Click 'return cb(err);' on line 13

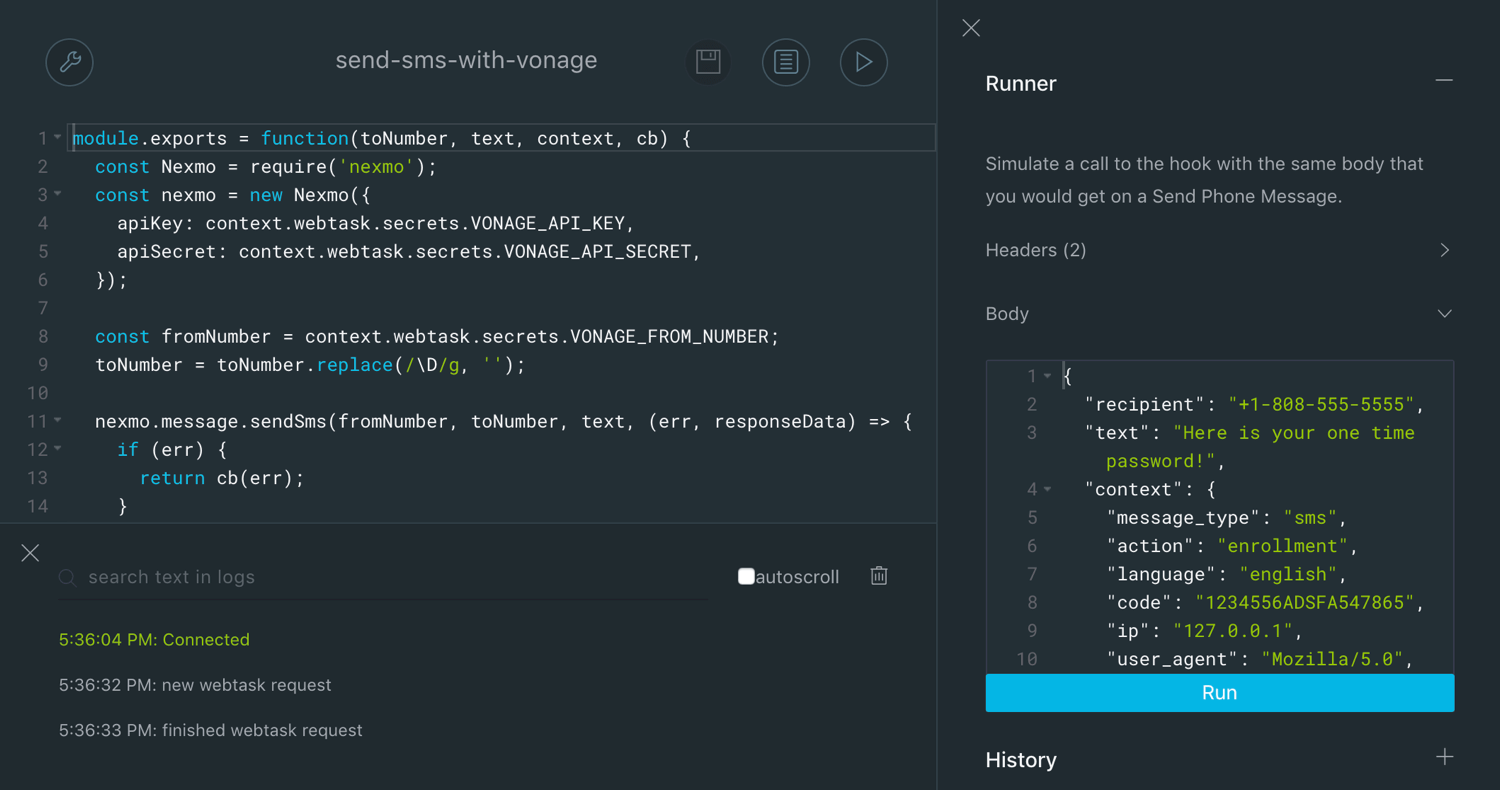click(x=222, y=478)
